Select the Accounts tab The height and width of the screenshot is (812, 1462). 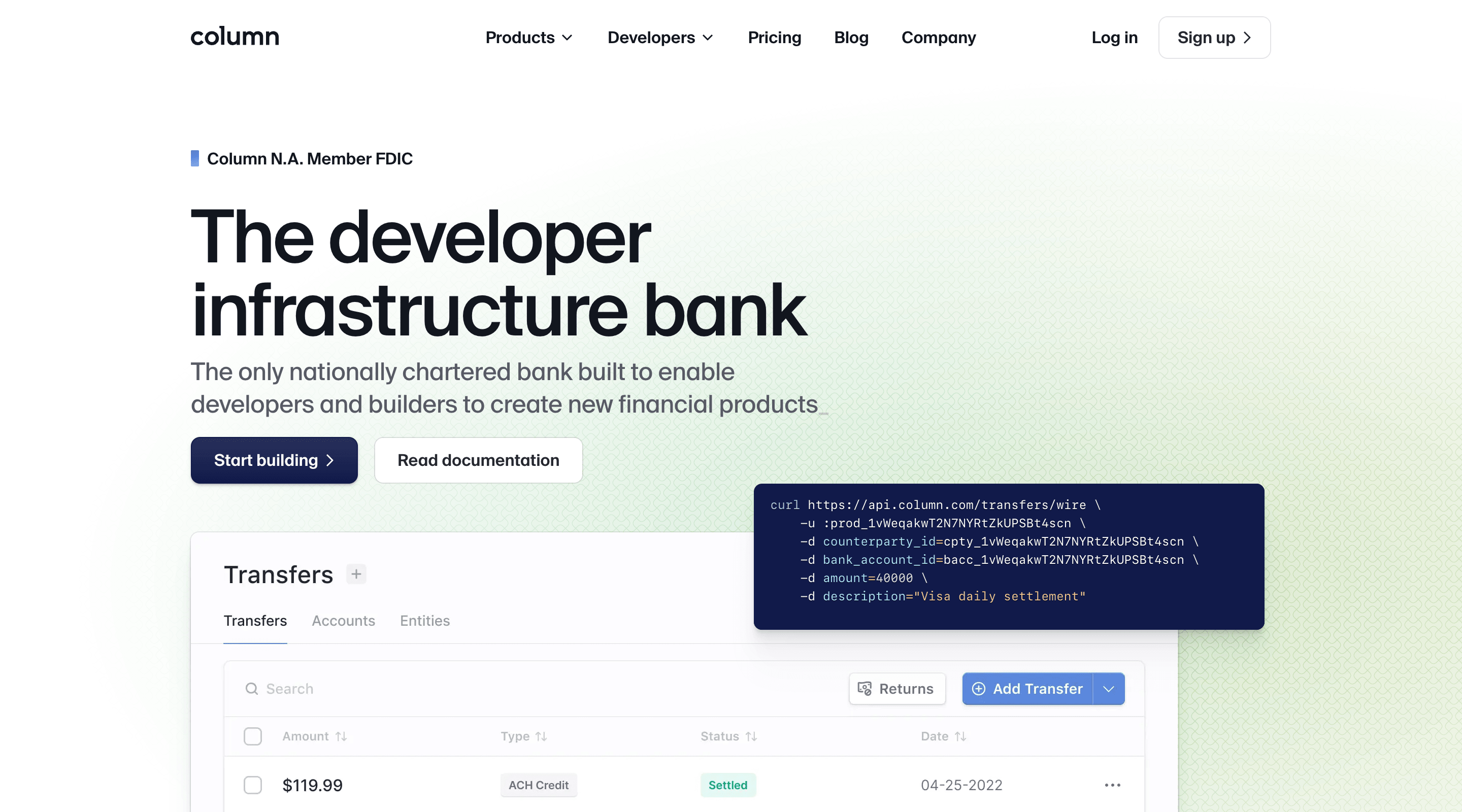343,620
